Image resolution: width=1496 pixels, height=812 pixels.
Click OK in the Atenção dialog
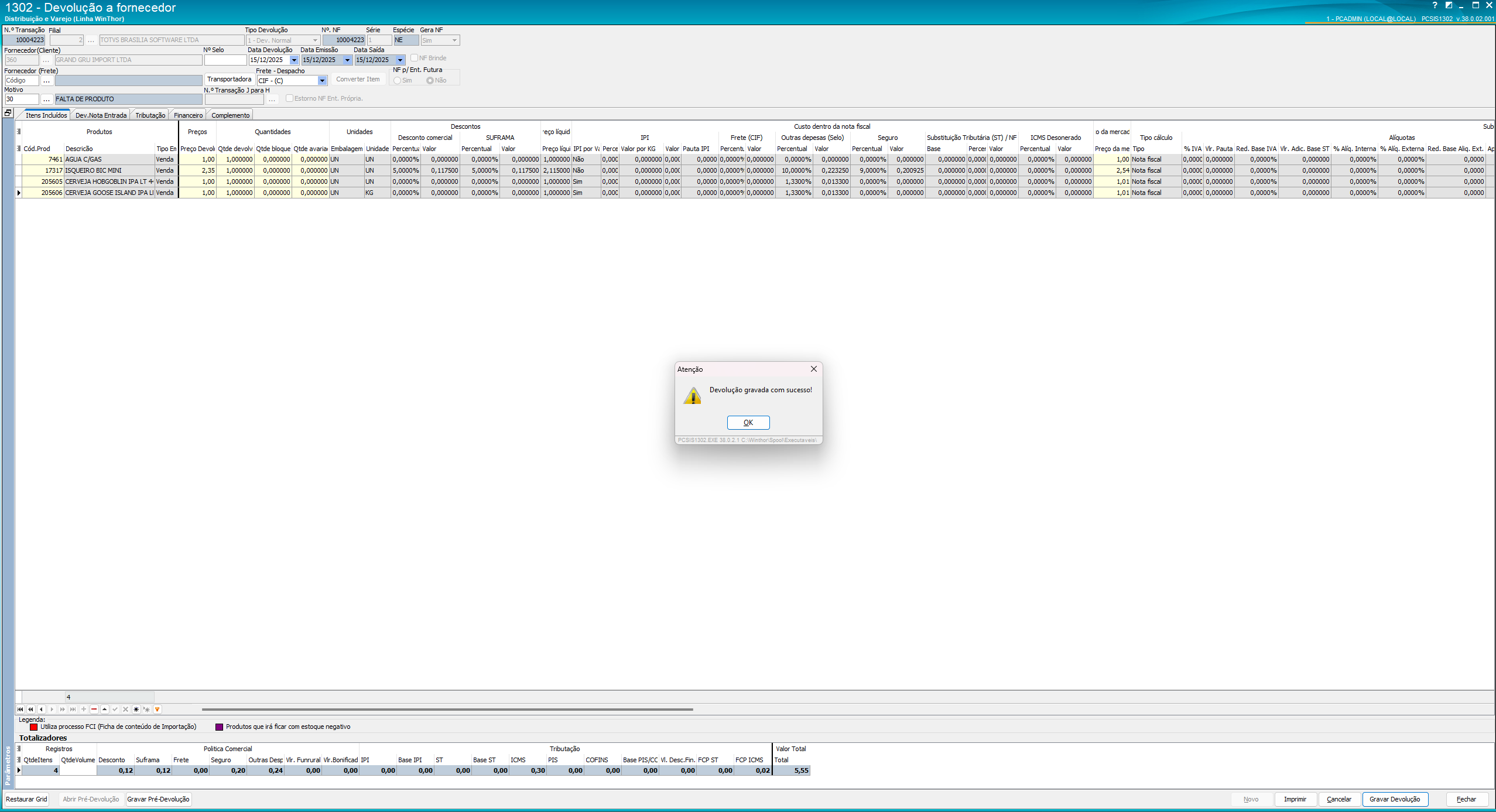pyautogui.click(x=748, y=423)
